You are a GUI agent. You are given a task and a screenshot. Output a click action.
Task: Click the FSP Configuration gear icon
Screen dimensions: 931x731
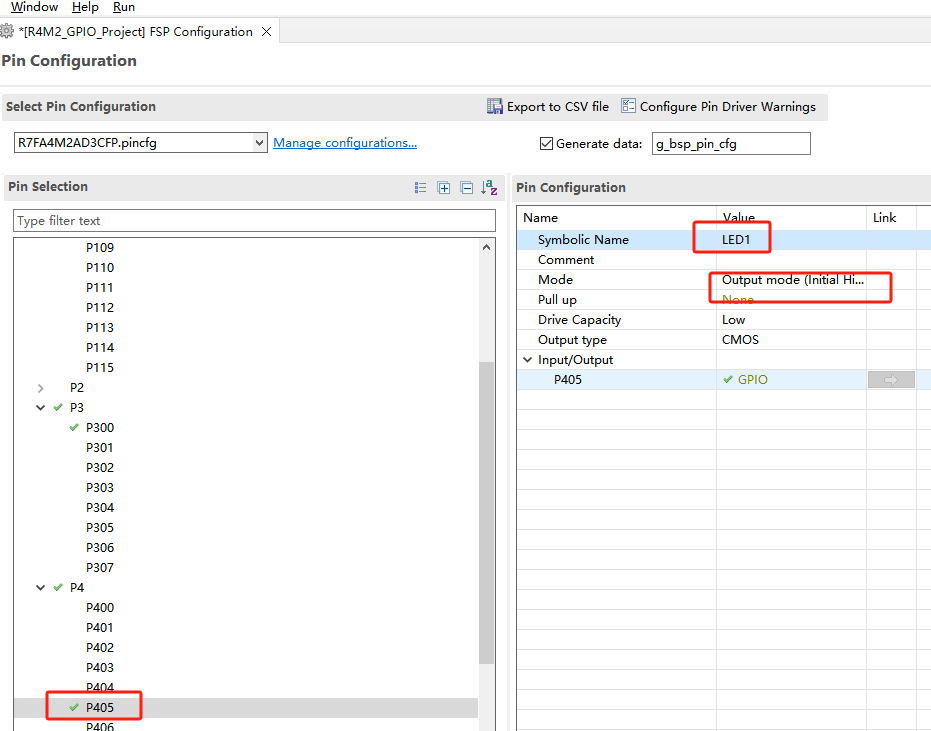click(7, 31)
